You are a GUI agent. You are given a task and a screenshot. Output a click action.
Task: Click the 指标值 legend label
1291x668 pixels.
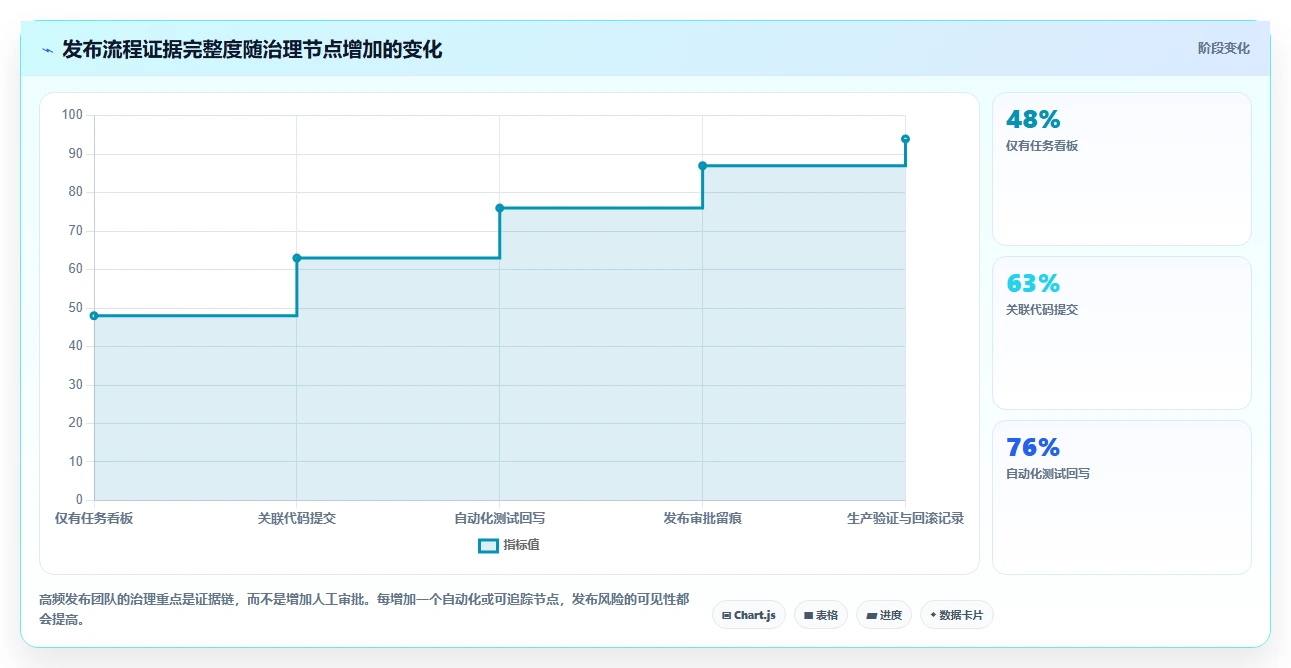tap(521, 545)
